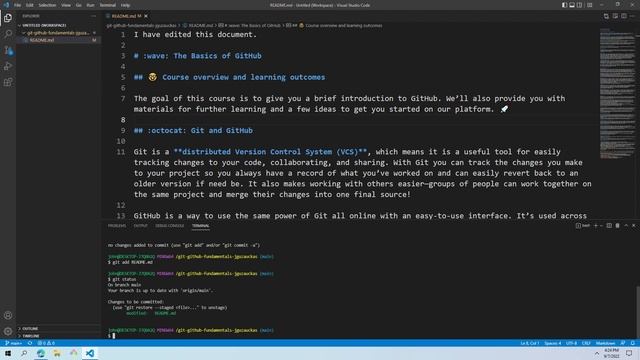Split the editor right
The width and height of the screenshot is (640, 360).
pyautogui.click(x=624, y=16)
